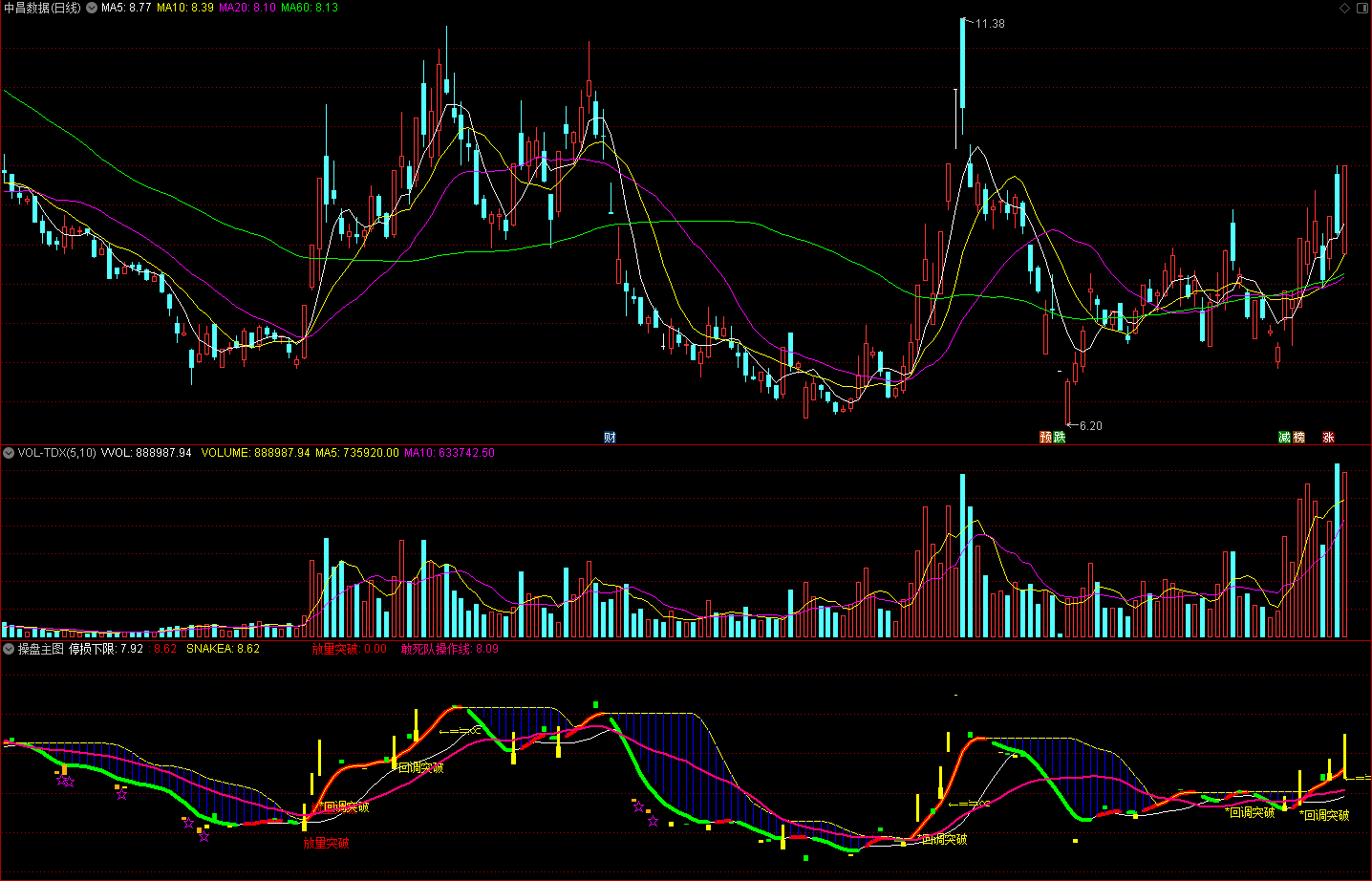Screen dimensions: 1372x881
Task: Click the orange 榜 marker icon
Action: (1298, 438)
